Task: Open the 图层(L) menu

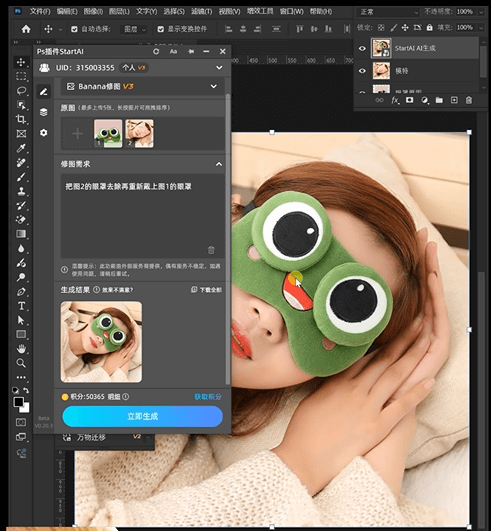Action: (x=119, y=12)
